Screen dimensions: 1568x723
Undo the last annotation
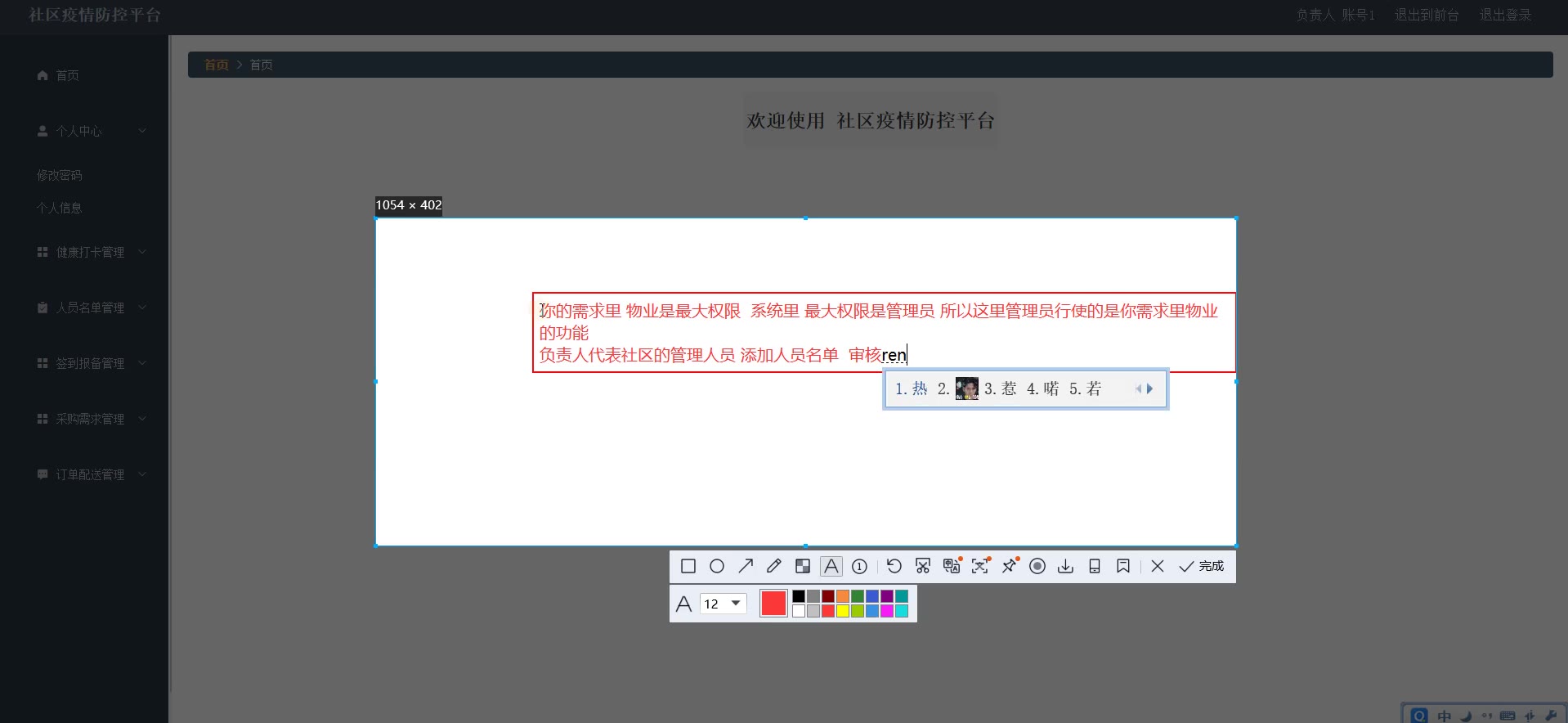[x=894, y=566]
